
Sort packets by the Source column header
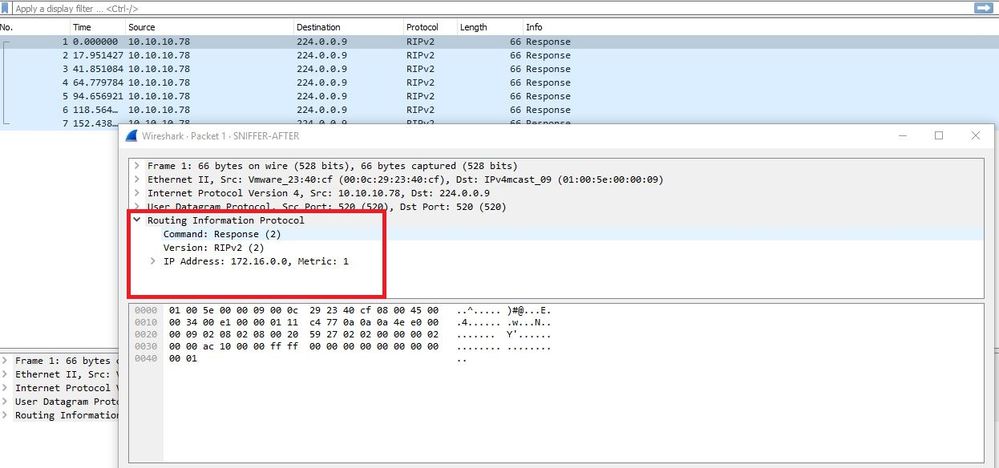coord(209,27)
